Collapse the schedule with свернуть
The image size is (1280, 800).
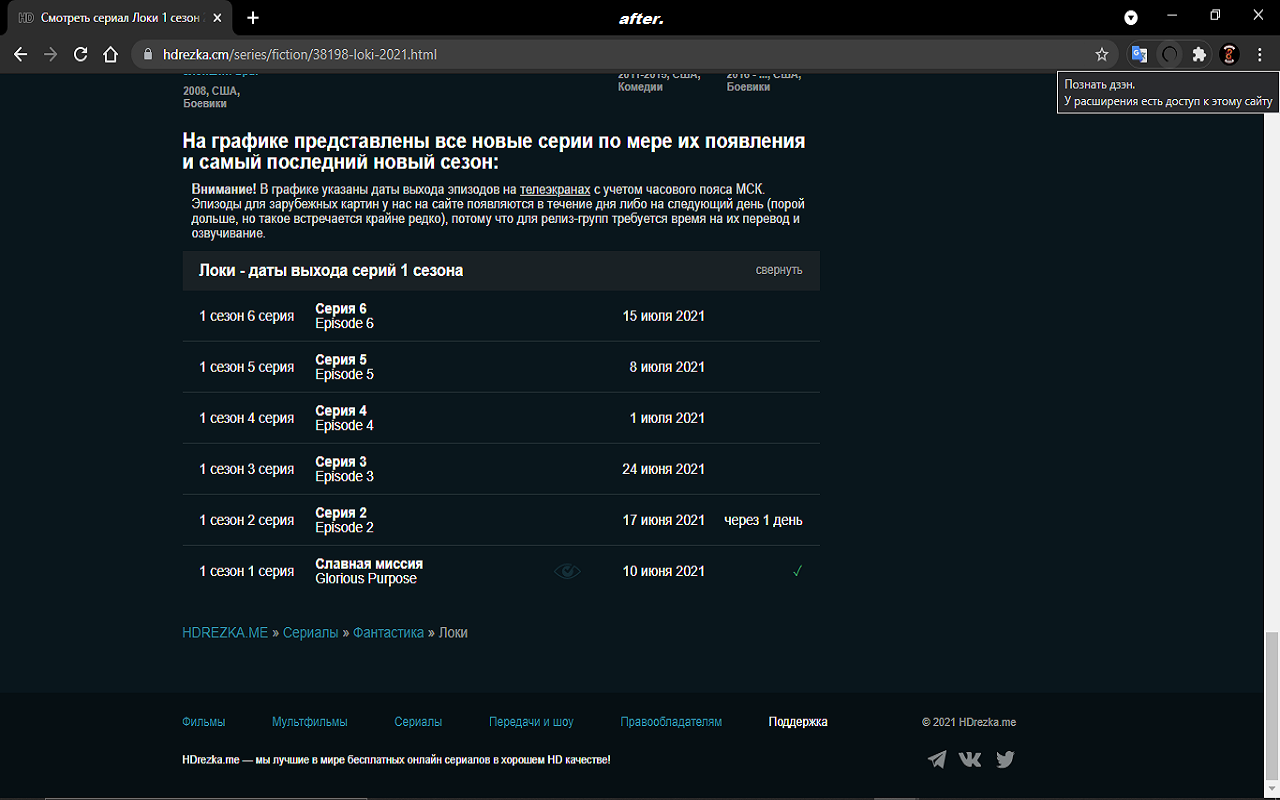tap(779, 270)
